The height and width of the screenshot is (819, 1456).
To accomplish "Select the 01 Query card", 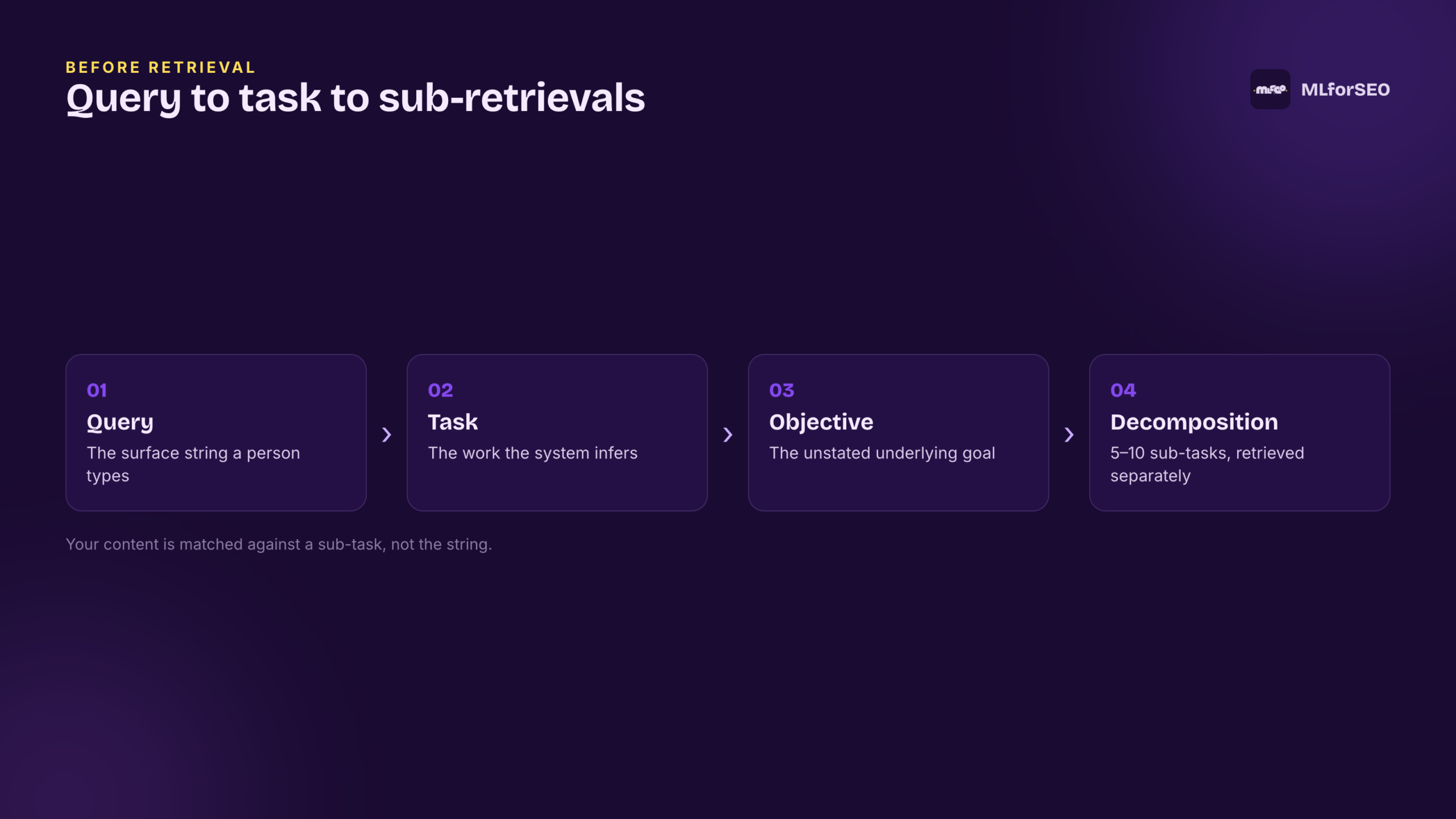I will pos(216,433).
